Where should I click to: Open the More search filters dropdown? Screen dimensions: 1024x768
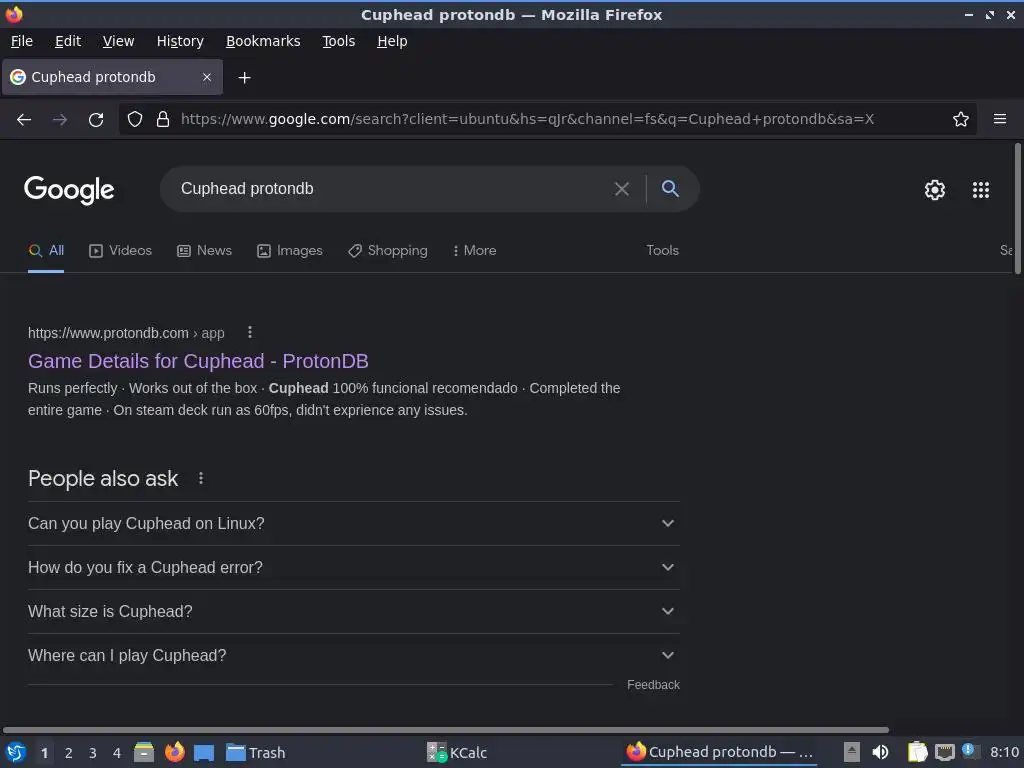click(475, 251)
